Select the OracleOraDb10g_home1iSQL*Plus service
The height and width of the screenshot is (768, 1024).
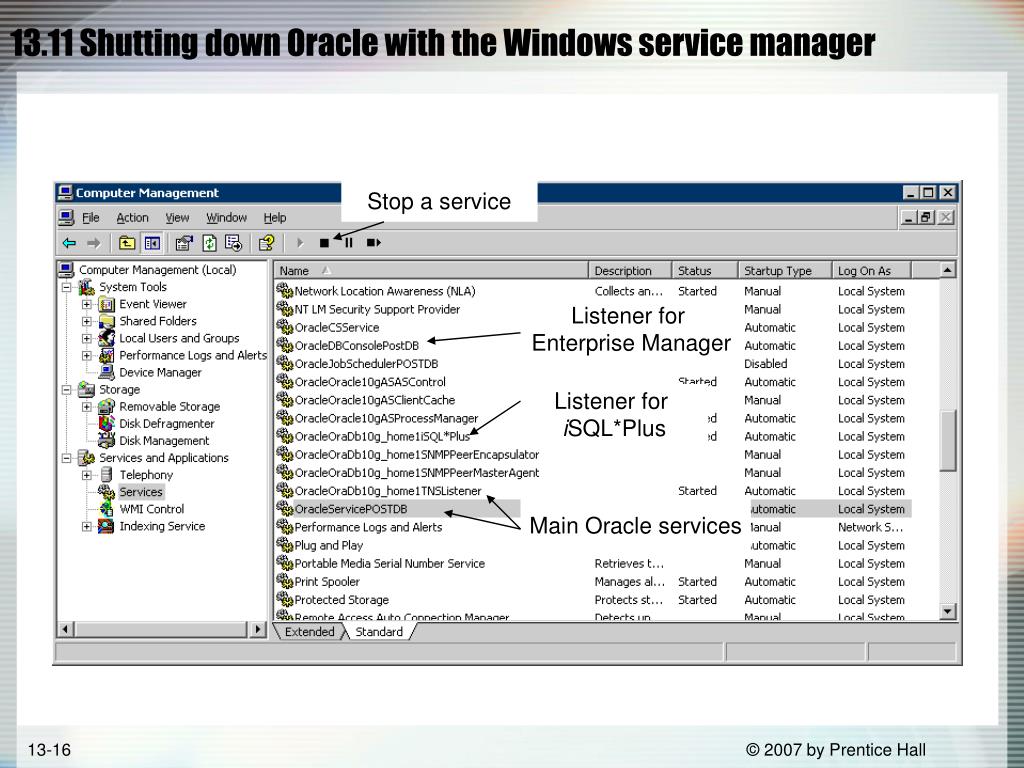pos(382,436)
